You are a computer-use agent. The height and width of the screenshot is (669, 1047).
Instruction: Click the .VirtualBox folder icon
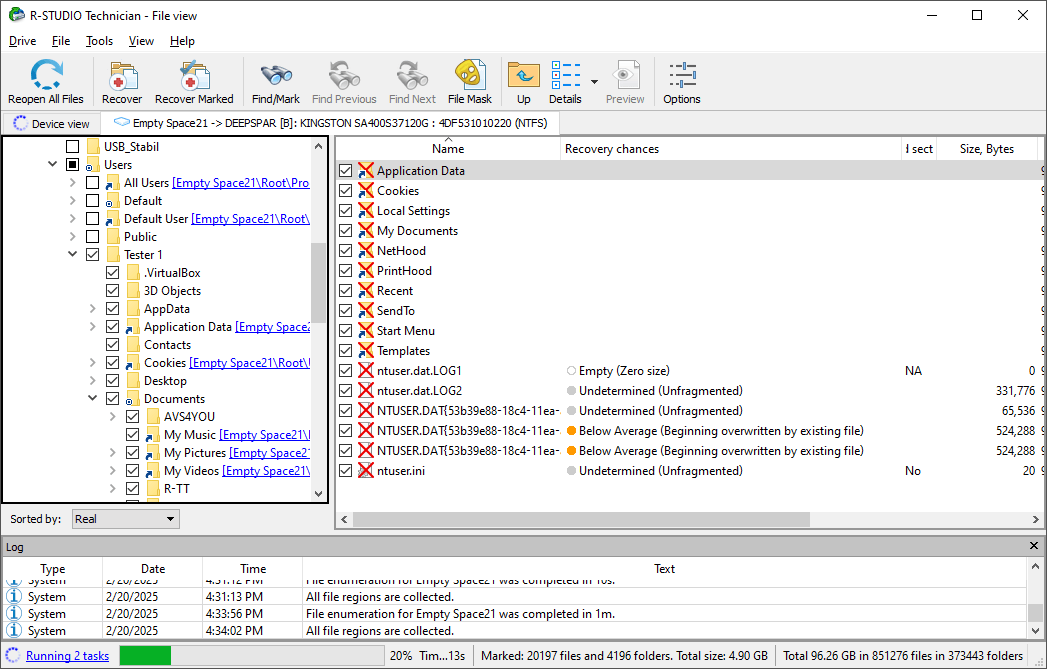pos(133,272)
